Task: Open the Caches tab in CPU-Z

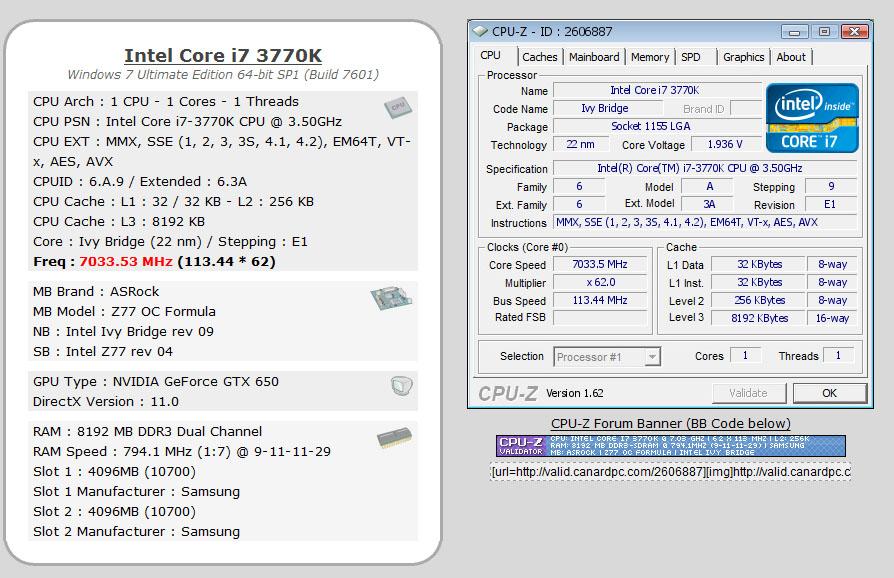Action: [x=539, y=57]
